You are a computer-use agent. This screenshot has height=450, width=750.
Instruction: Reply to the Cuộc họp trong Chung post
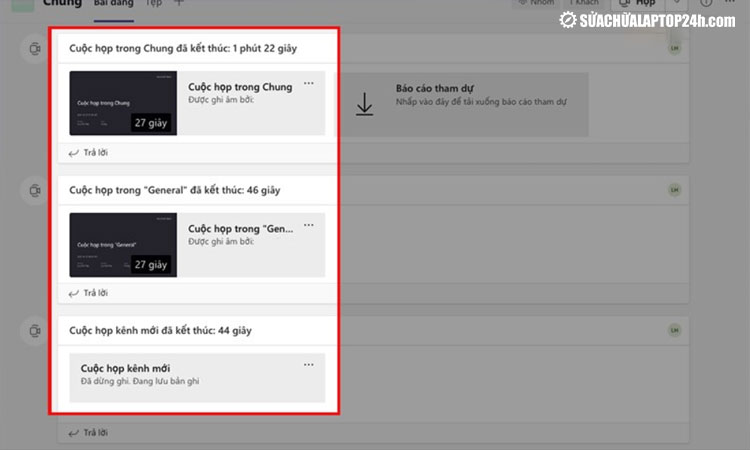point(89,153)
